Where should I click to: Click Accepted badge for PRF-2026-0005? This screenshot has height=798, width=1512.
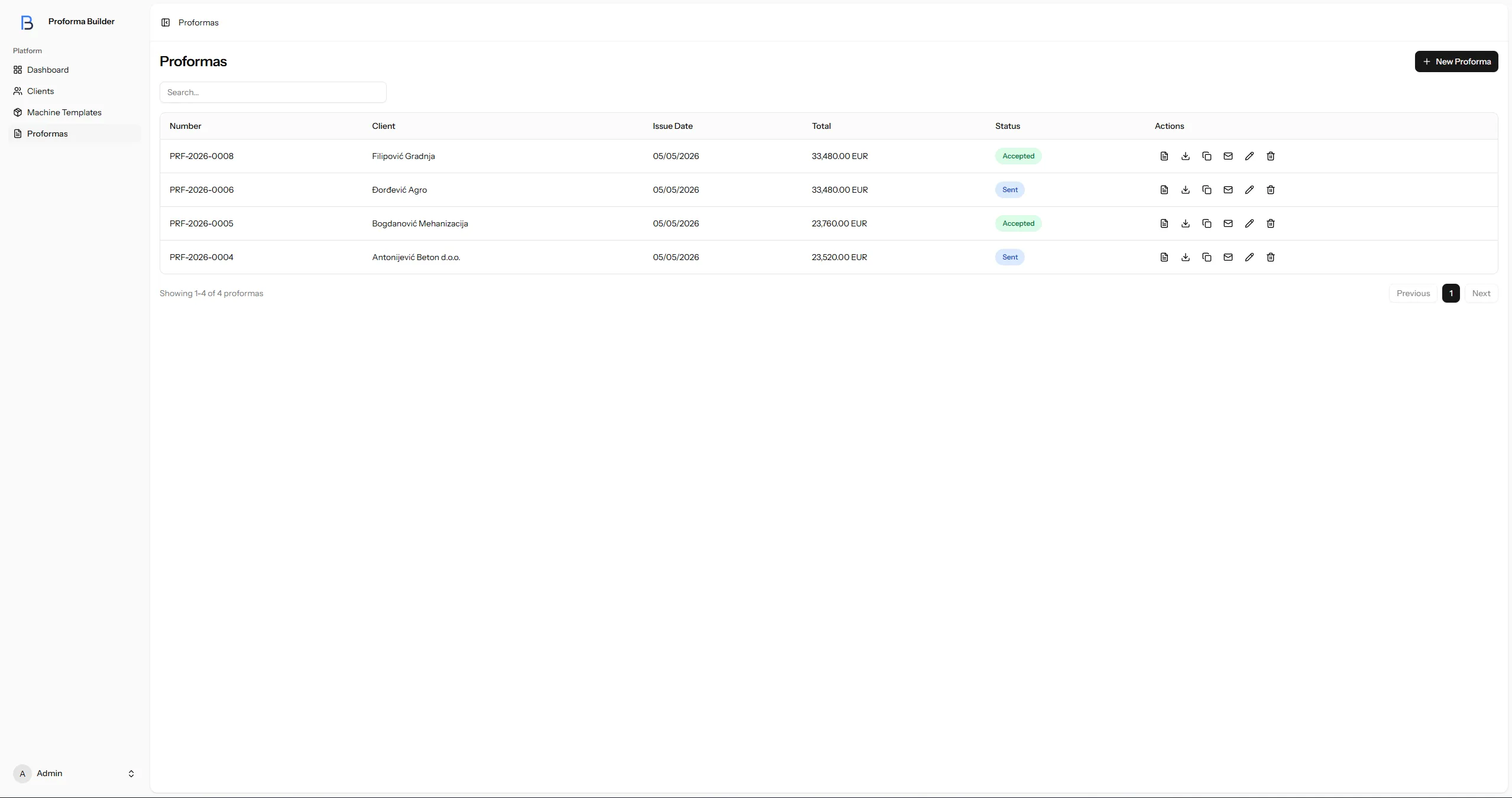tap(1018, 223)
